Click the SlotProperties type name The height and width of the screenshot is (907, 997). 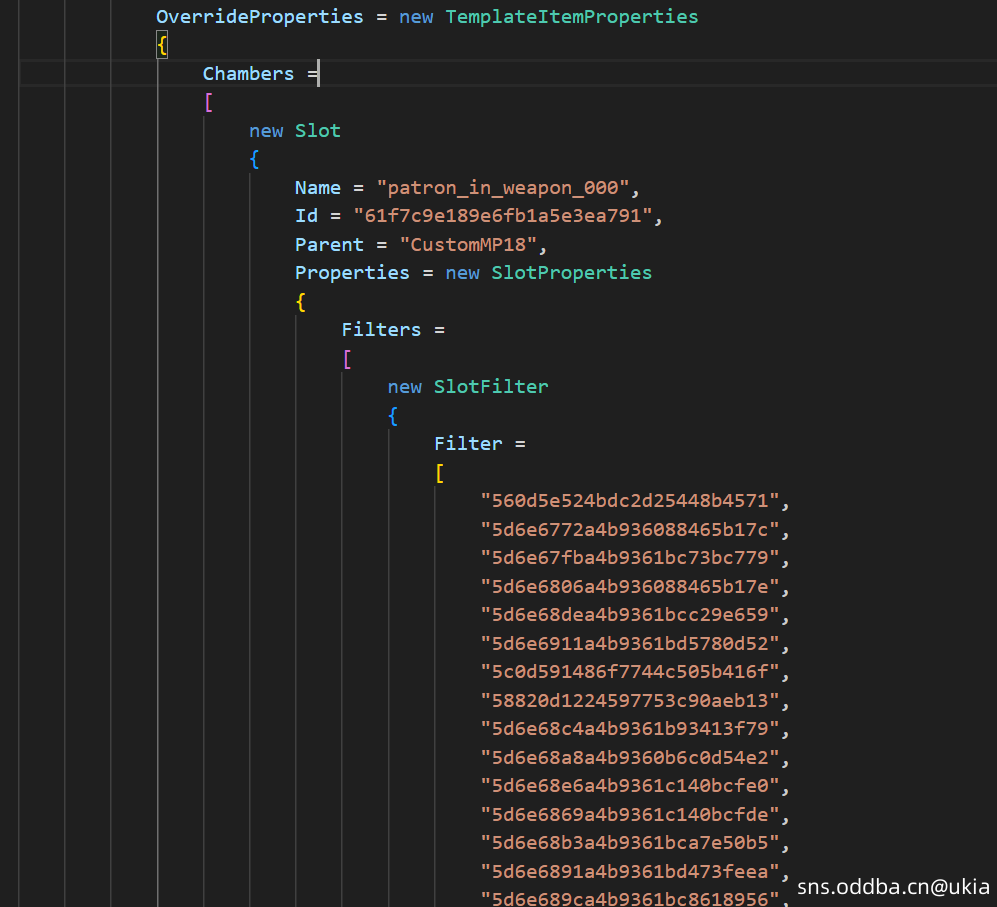coord(571,273)
